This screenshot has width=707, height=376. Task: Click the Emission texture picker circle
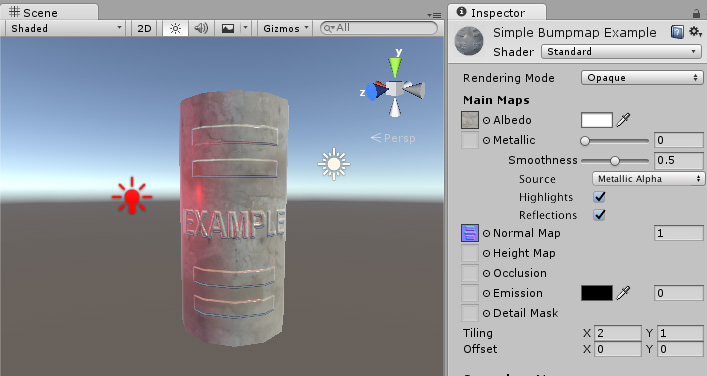(487, 293)
